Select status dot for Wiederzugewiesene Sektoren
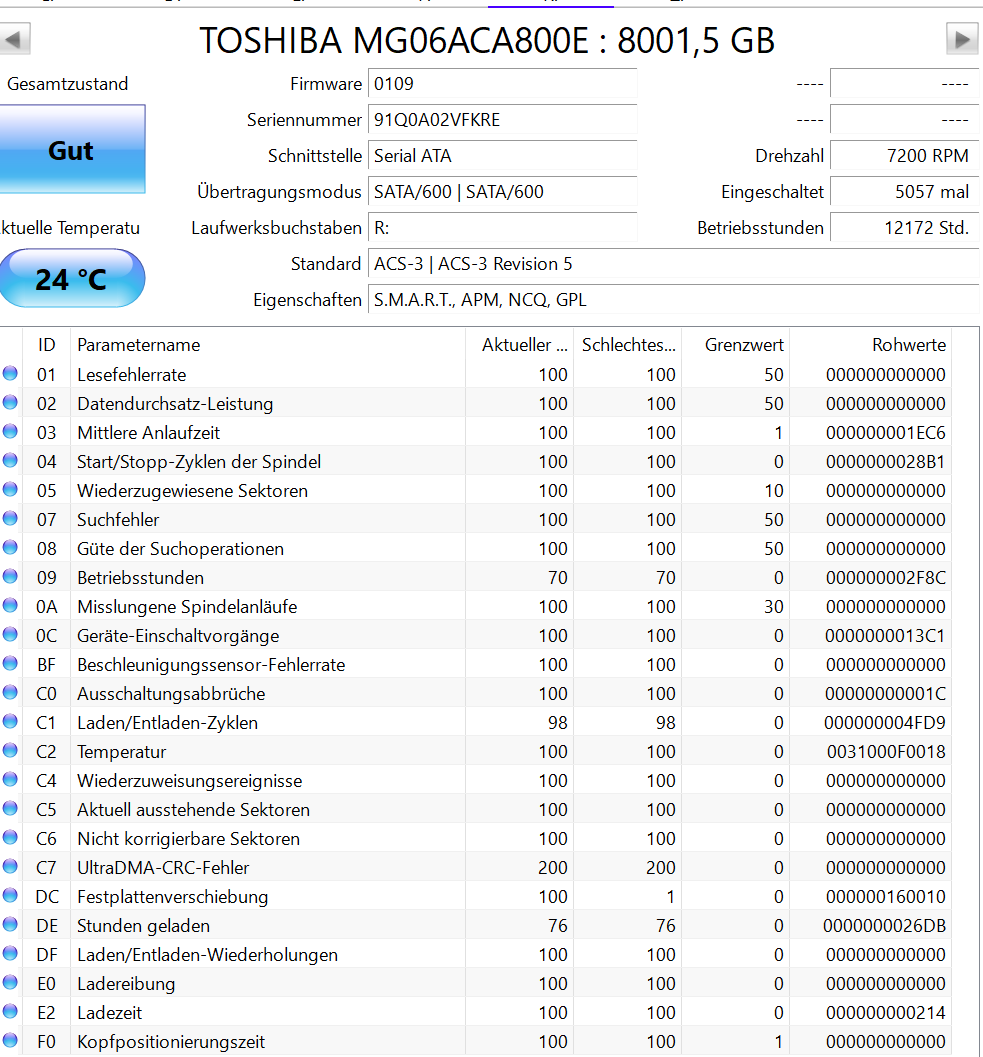Viewport: 983px width, 1057px height. (x=10, y=489)
